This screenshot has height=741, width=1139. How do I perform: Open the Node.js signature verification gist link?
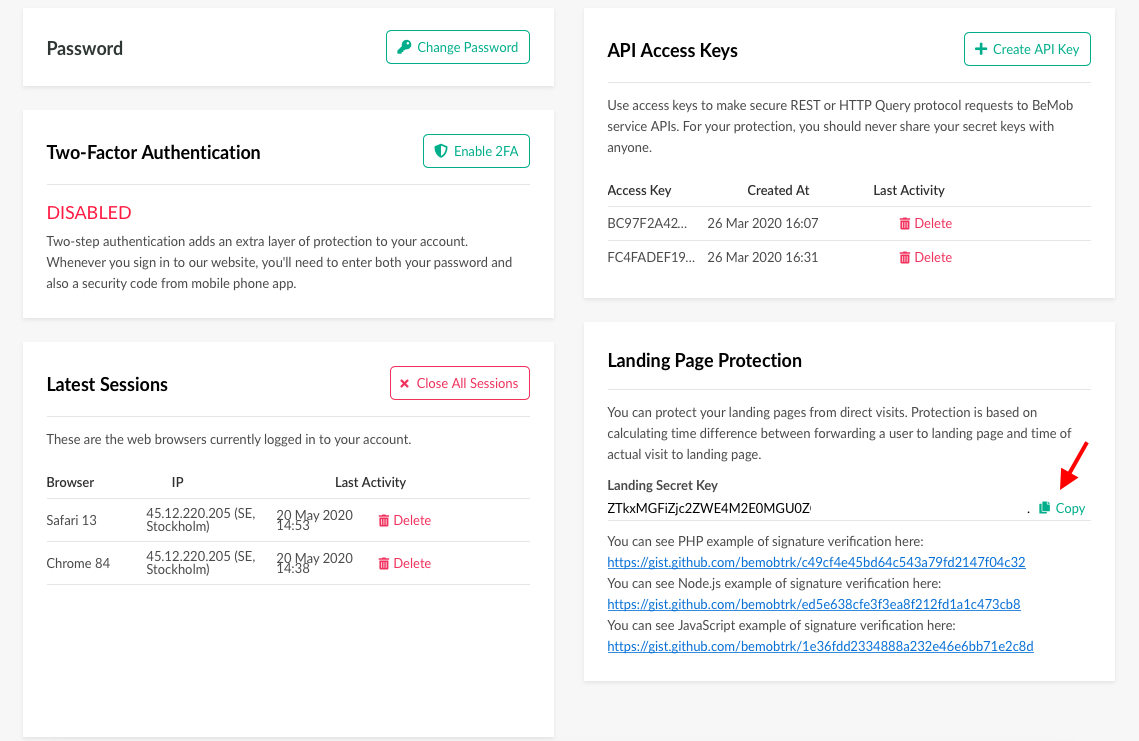814,604
